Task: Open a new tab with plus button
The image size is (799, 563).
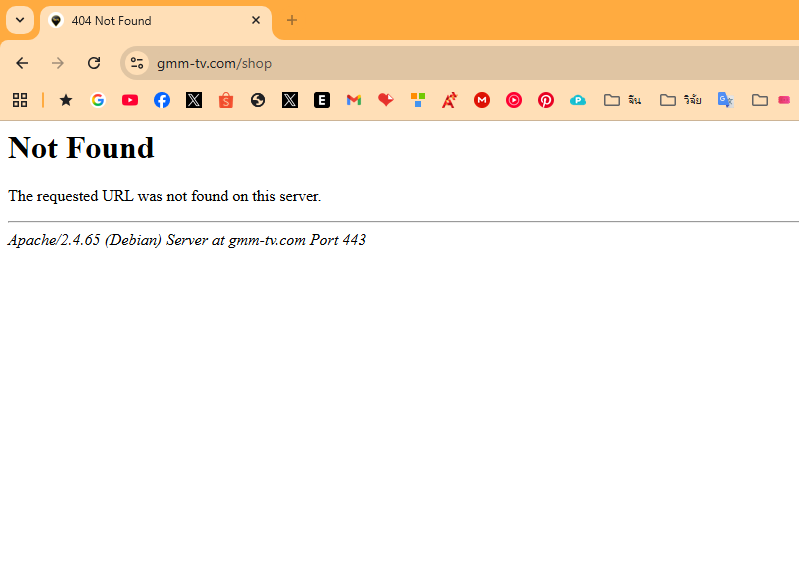Action: (x=291, y=20)
